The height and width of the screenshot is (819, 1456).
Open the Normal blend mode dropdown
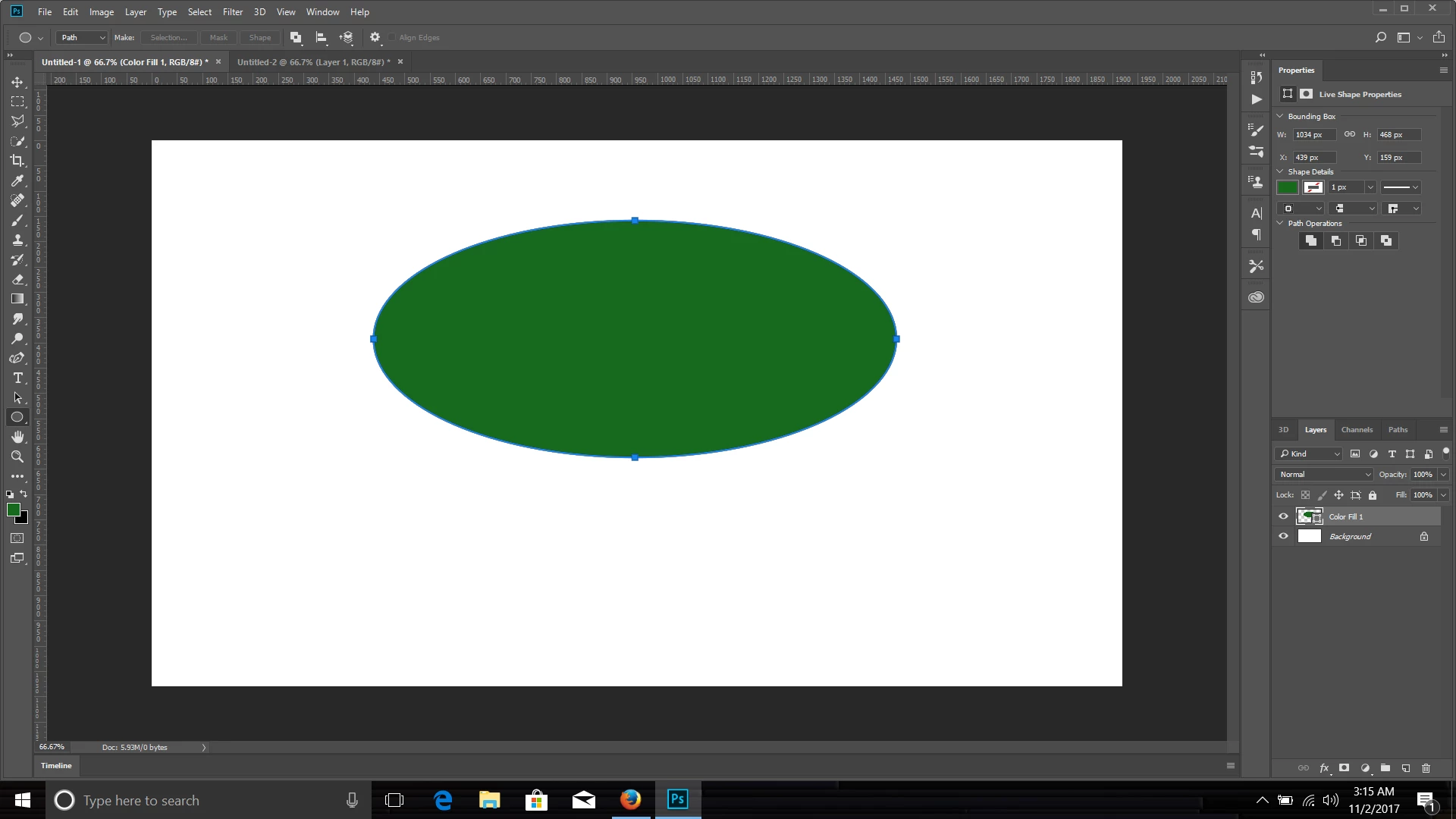(1324, 475)
